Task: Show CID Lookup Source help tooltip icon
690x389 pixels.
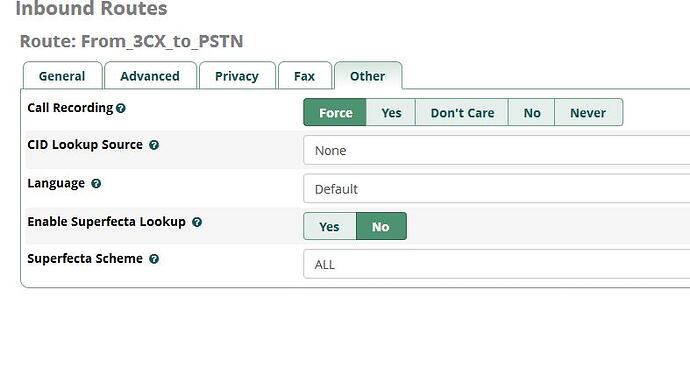Action: pyautogui.click(x=154, y=145)
